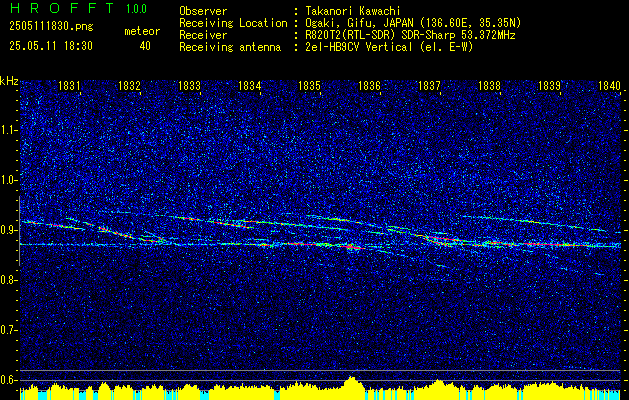The image size is (629, 400).
Task: Click frequency axis label 0.9
Action: tap(9, 230)
